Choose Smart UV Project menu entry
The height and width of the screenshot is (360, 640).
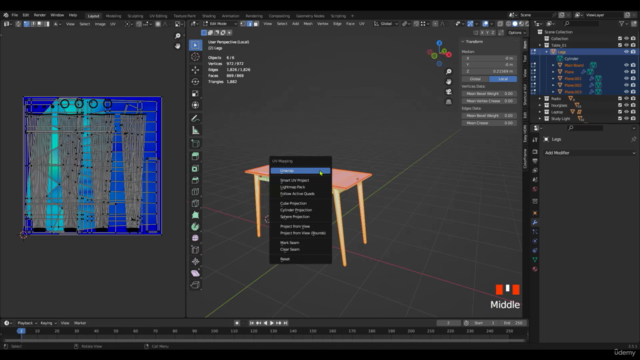click(x=300, y=180)
